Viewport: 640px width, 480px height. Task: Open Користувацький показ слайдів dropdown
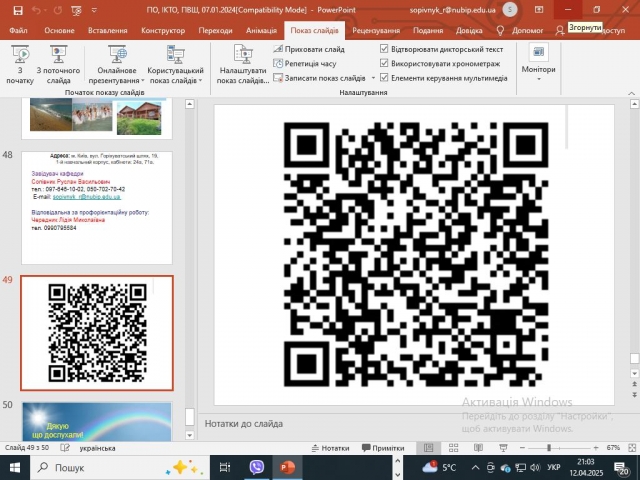[x=176, y=64]
